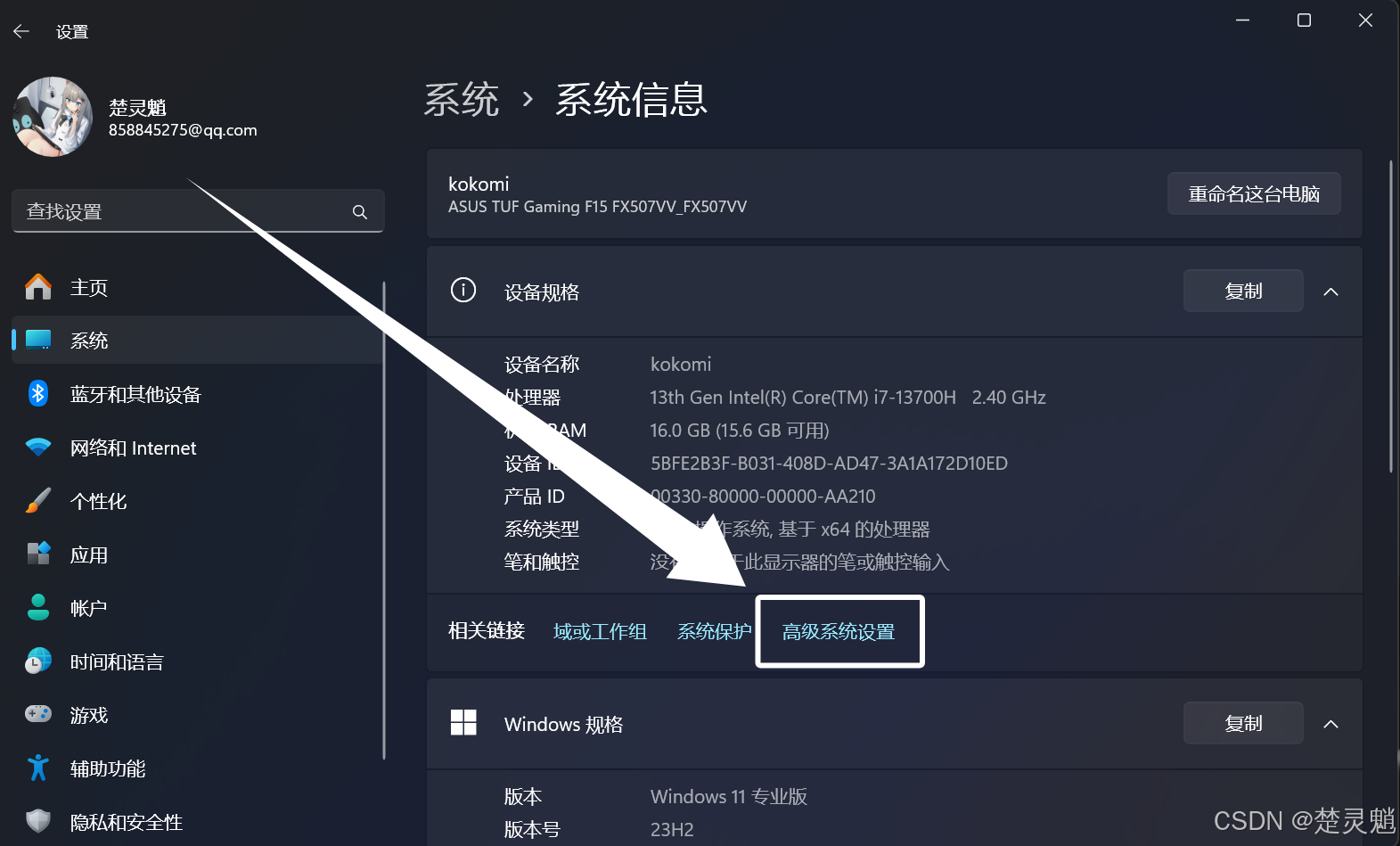Open the user profile avatar
The image size is (1400, 846).
53,117
